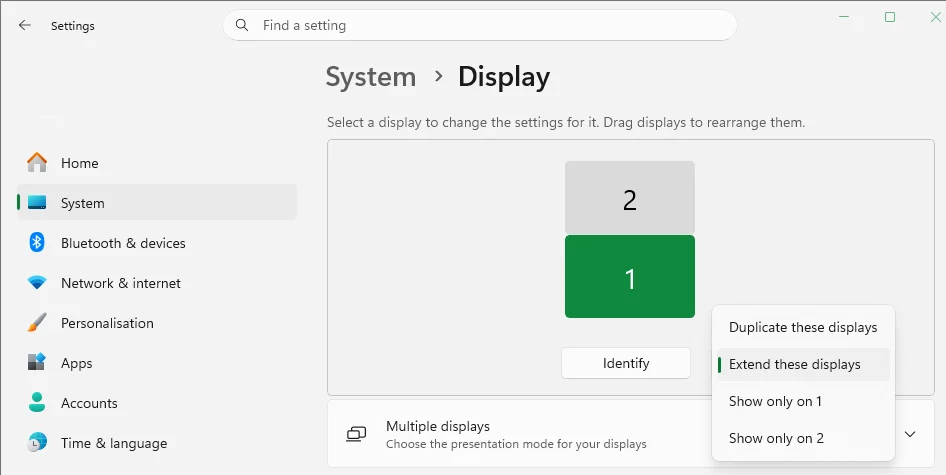946x475 pixels.
Task: Click the Apps icon in sidebar
Action: click(37, 363)
